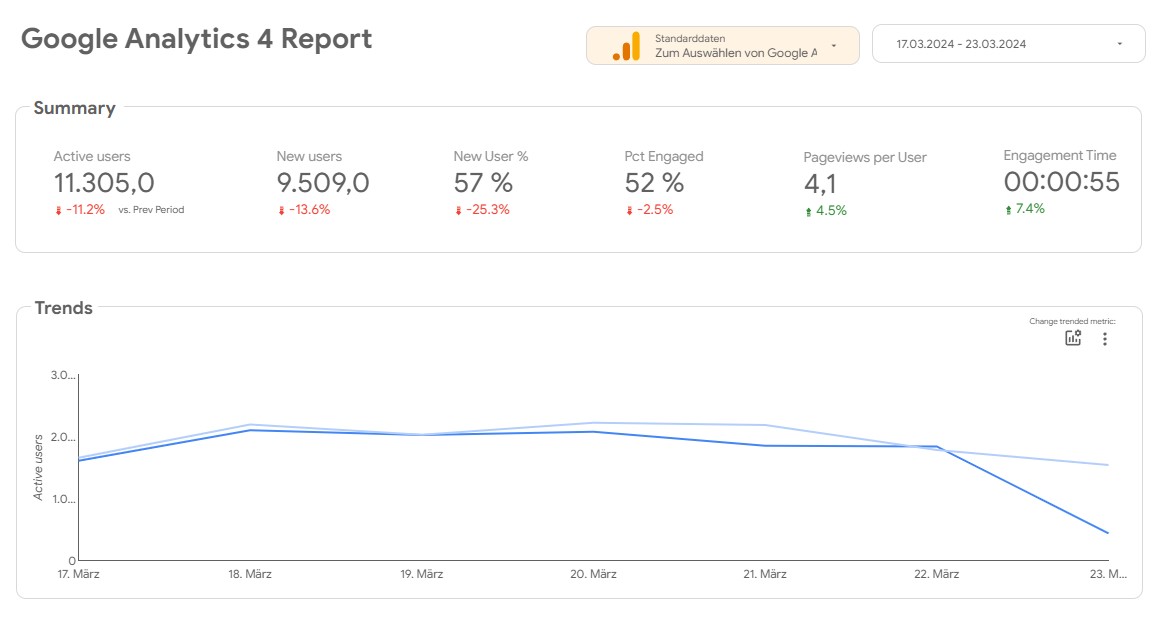
Task: Click the -25.3% change value
Action: [488, 210]
